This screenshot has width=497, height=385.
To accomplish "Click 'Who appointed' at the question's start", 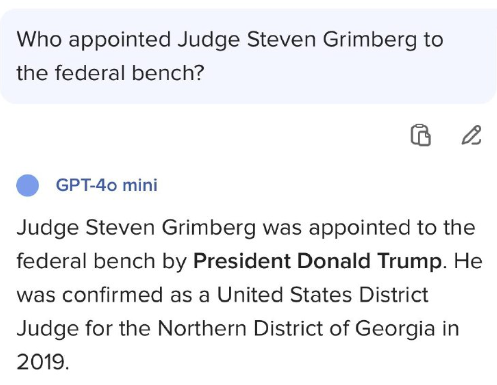I will (x=94, y=40).
